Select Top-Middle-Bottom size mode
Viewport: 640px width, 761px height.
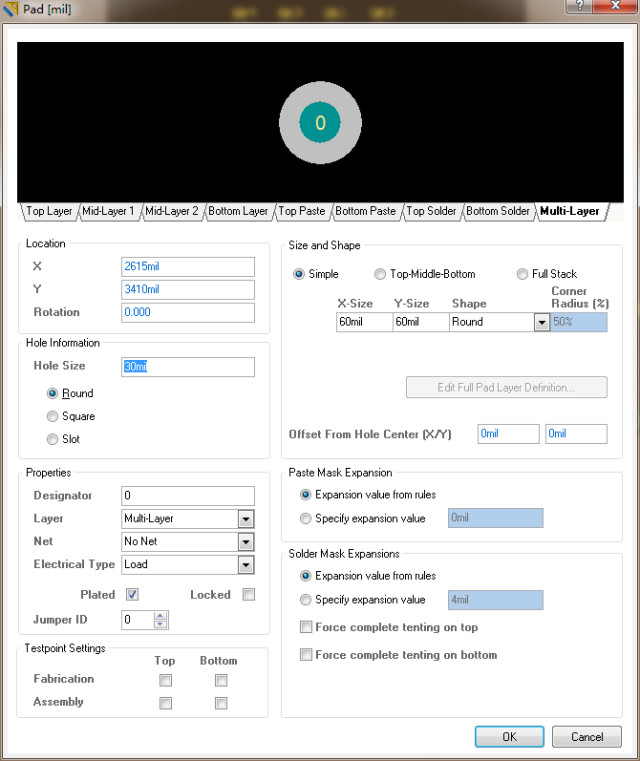380,274
